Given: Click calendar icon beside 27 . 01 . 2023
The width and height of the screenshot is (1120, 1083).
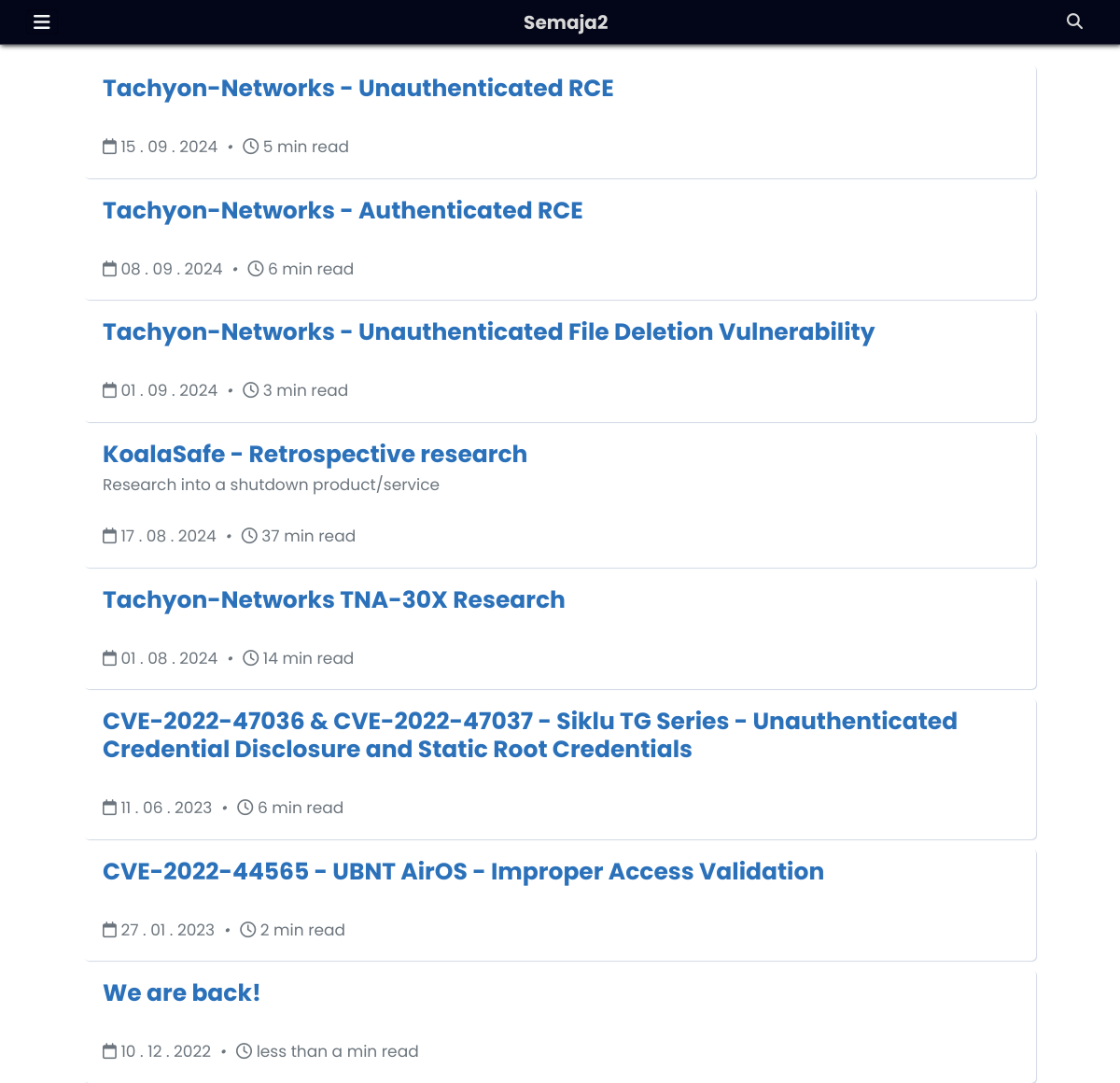Looking at the screenshot, I should [110, 930].
